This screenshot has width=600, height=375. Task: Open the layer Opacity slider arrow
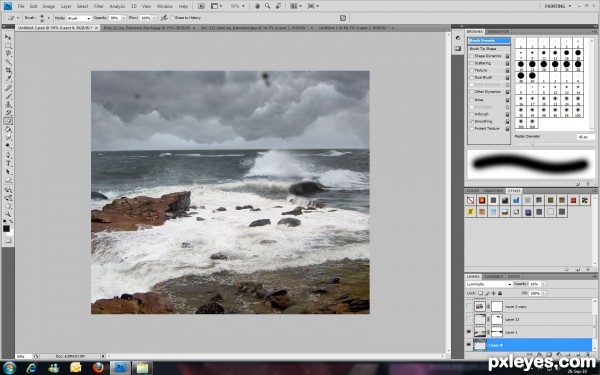tap(544, 284)
